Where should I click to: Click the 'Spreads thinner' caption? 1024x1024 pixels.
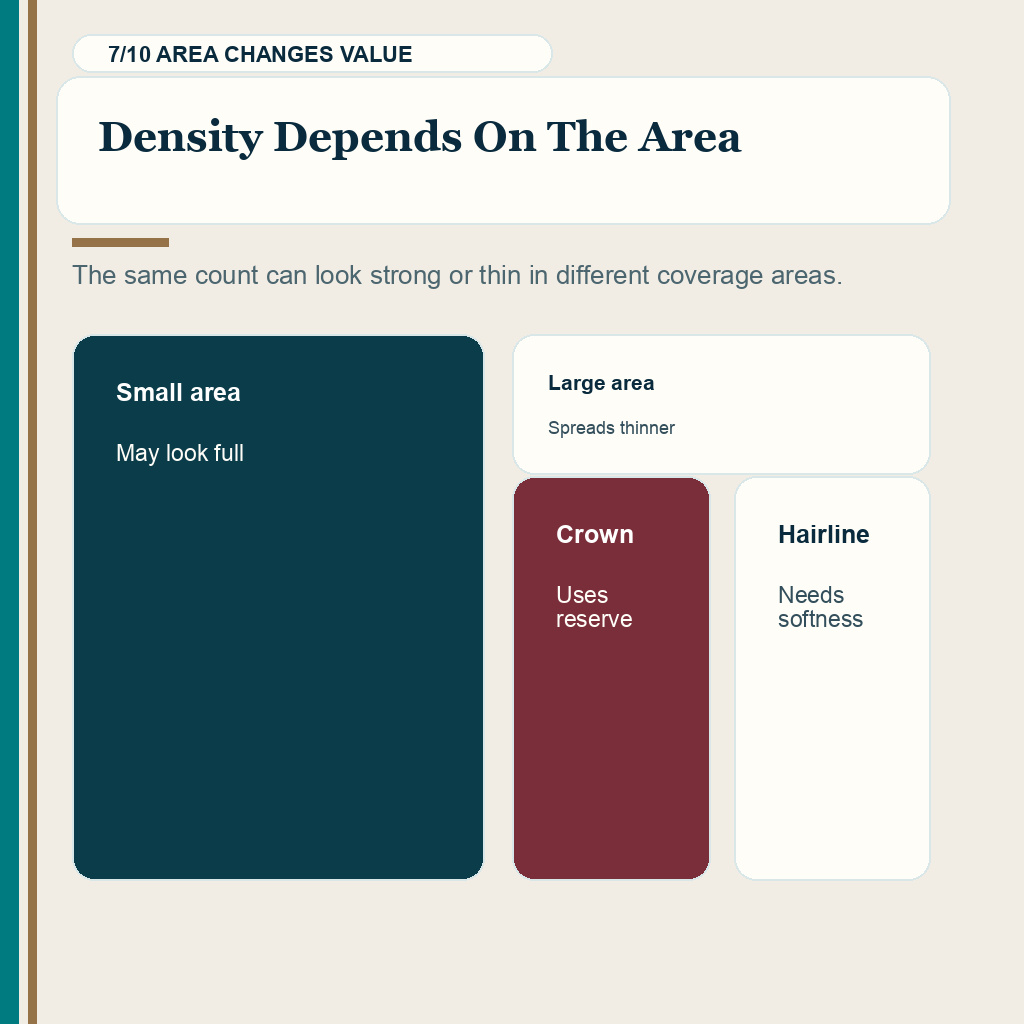pos(611,428)
